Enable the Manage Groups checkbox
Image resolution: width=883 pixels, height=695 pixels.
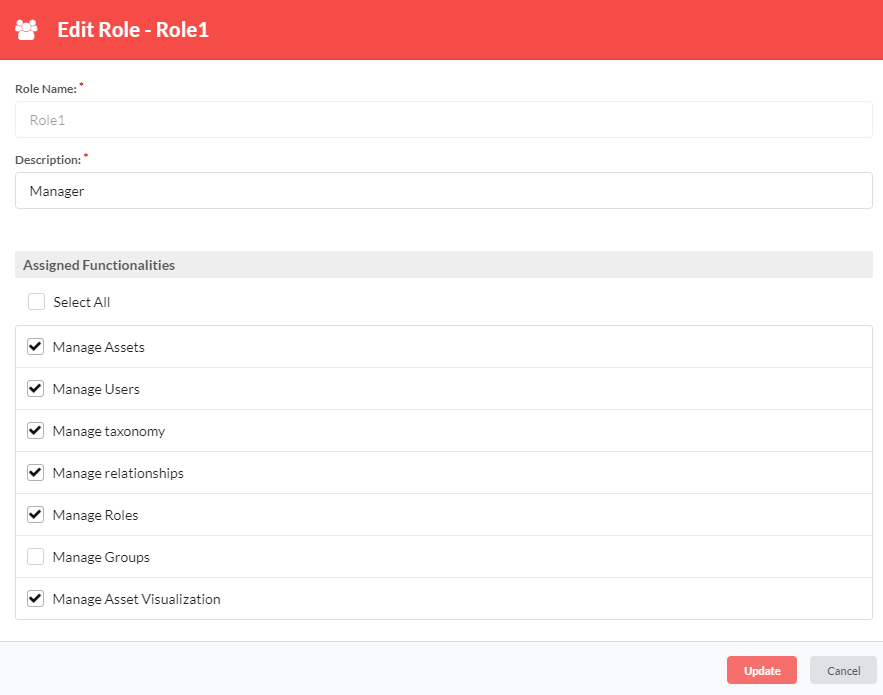point(35,556)
